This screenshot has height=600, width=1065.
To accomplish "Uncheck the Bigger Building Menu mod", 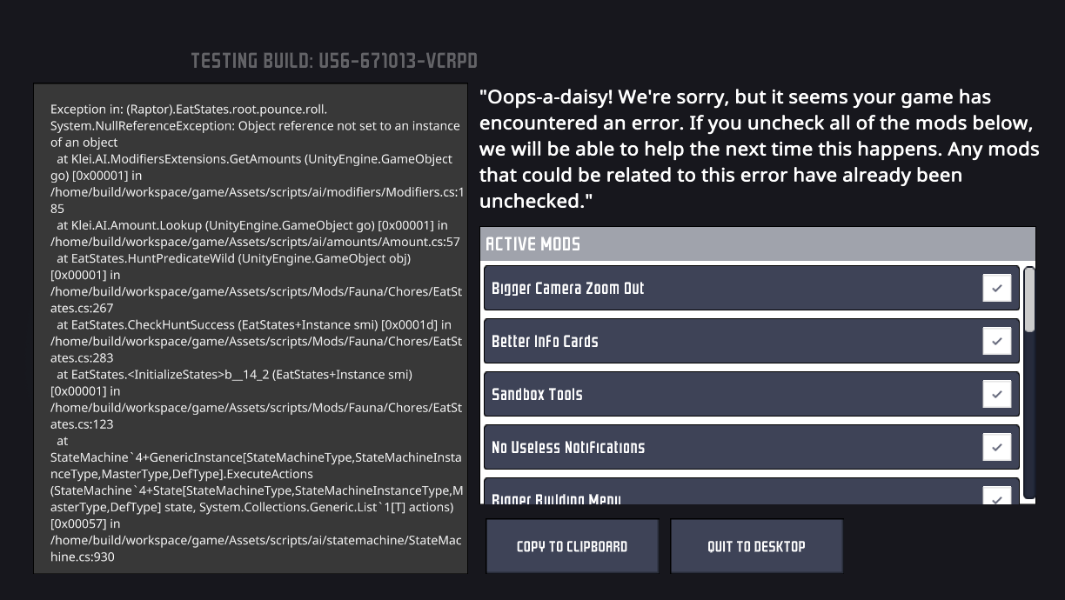I will [x=996, y=496].
